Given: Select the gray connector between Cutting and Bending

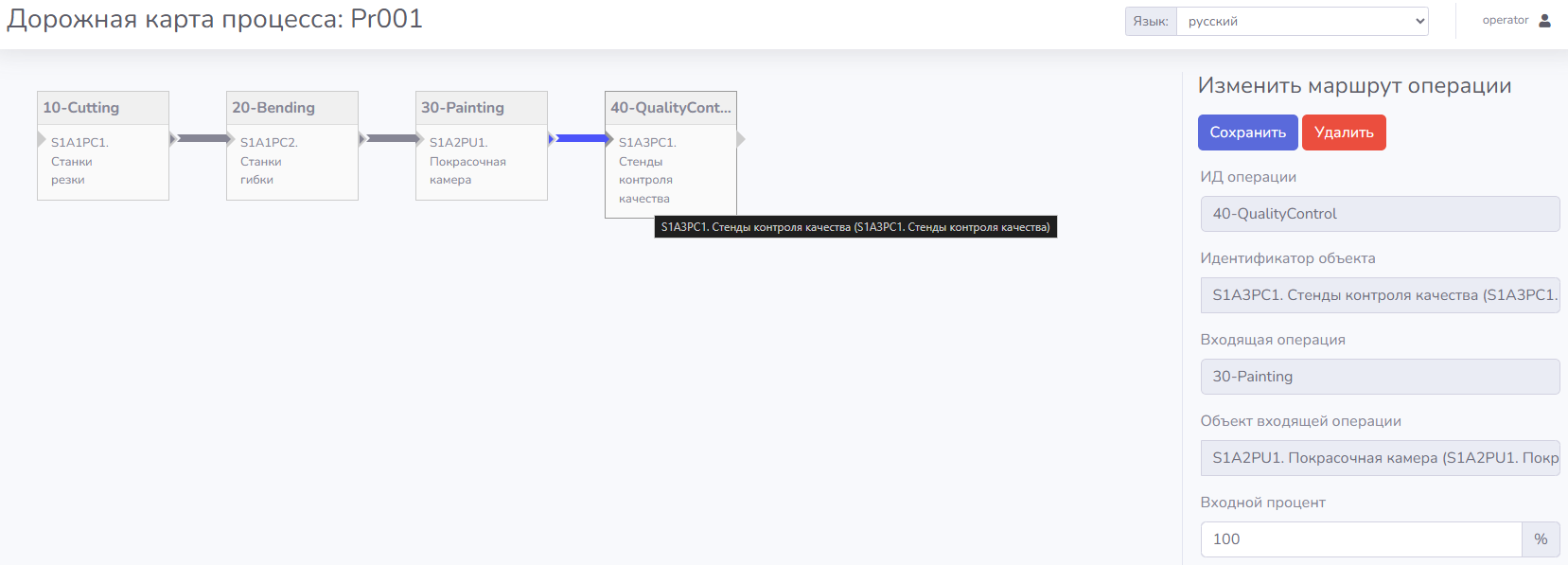Looking at the screenshot, I should 202,138.
